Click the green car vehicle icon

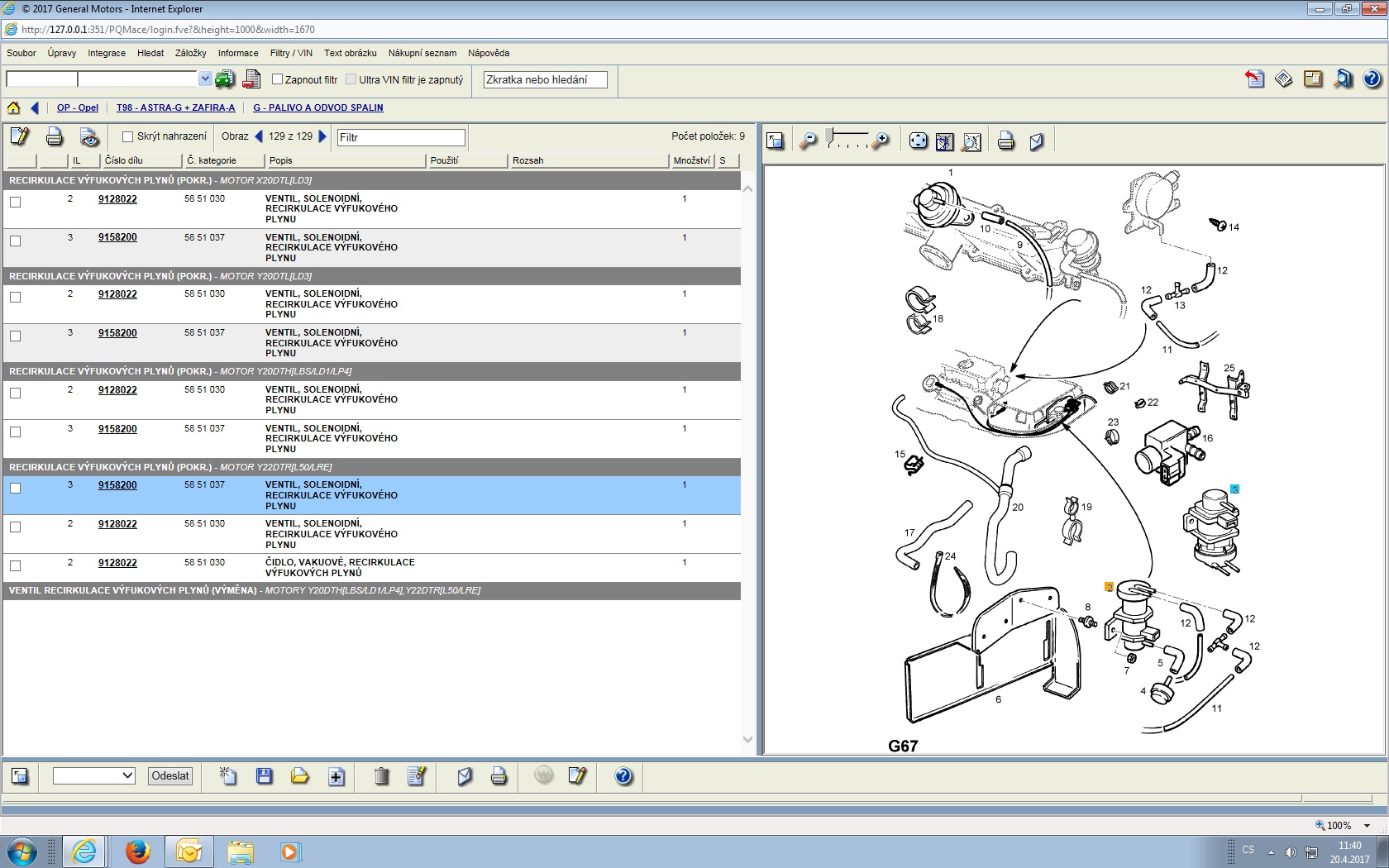coord(224,79)
